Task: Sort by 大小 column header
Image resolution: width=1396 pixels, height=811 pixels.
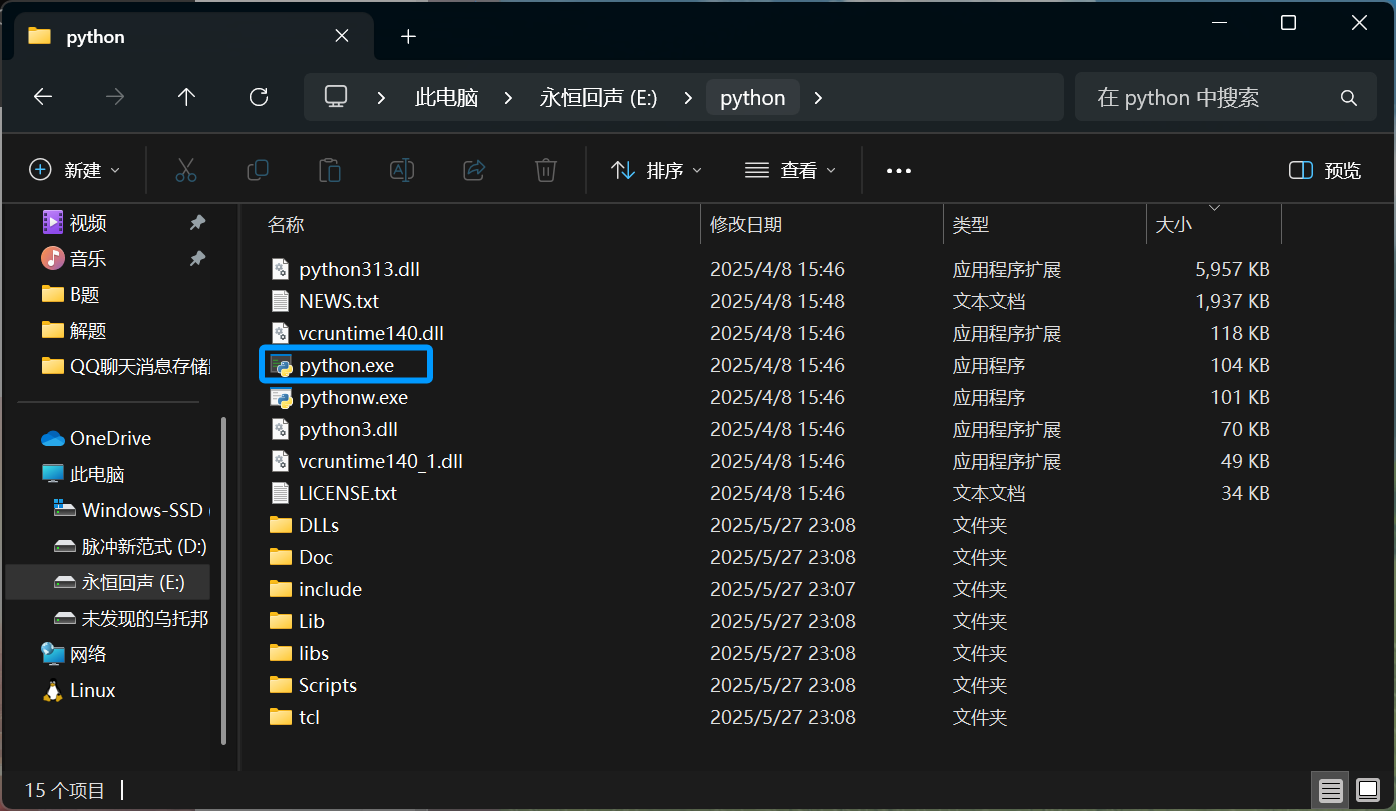Action: tap(1213, 224)
